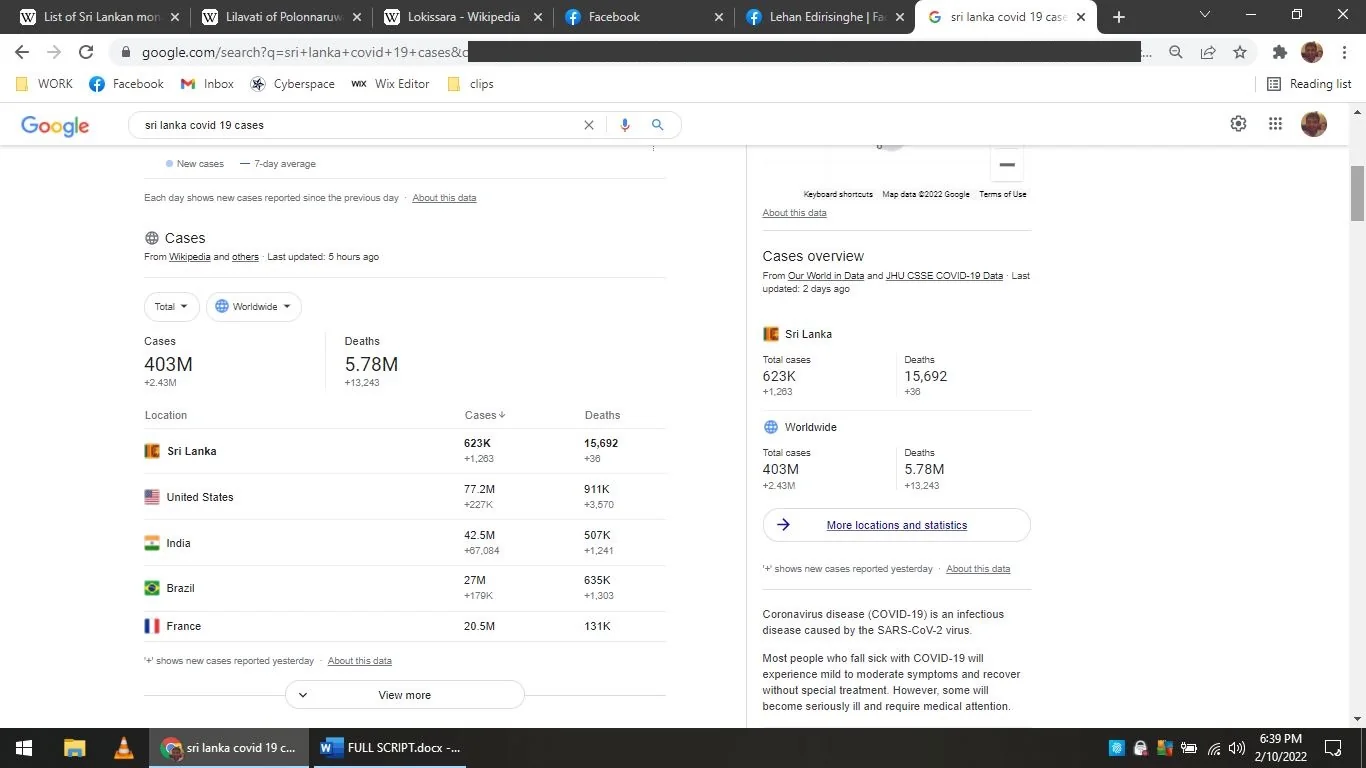Zoom out the map with the minus button
Viewport: 1366px width, 768px height.
click(1007, 165)
